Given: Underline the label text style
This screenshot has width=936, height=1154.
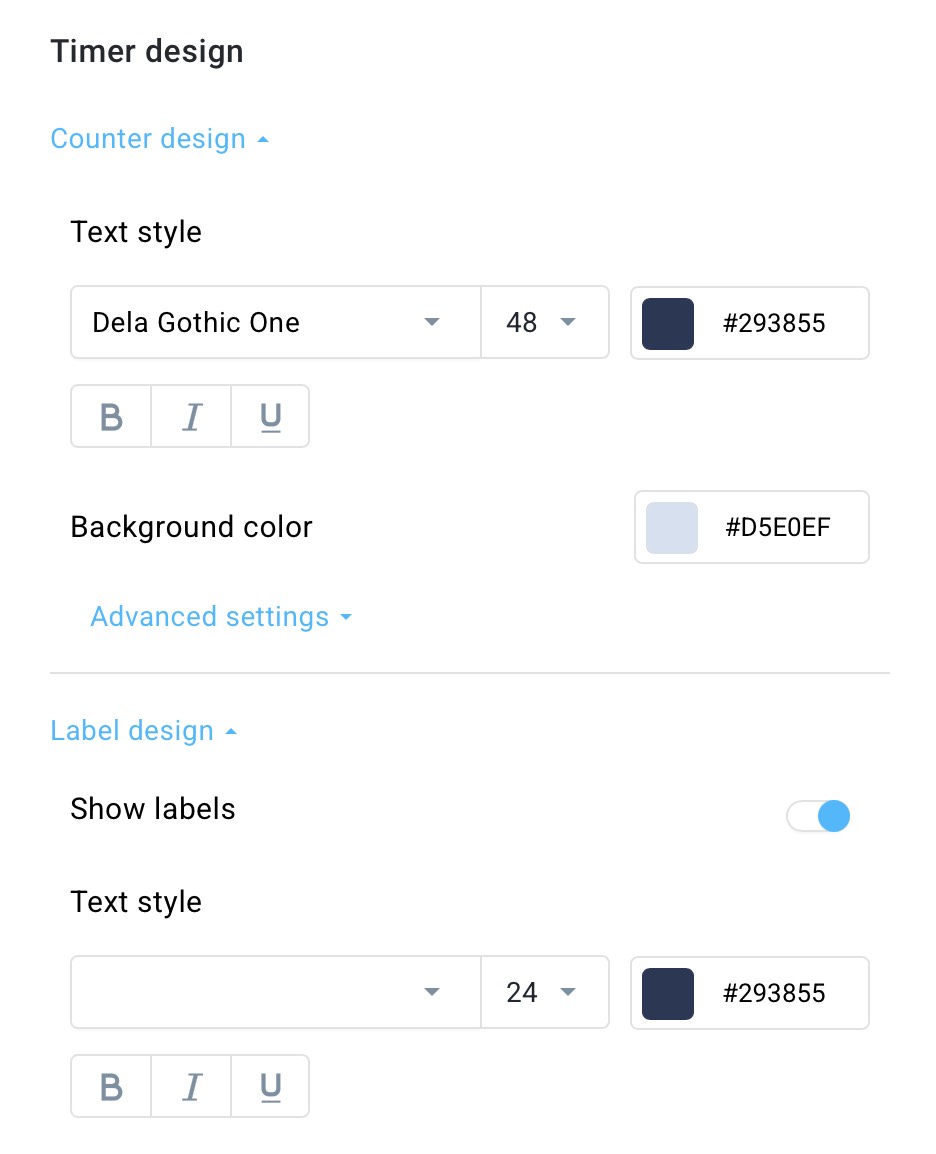Looking at the screenshot, I should click(269, 1086).
